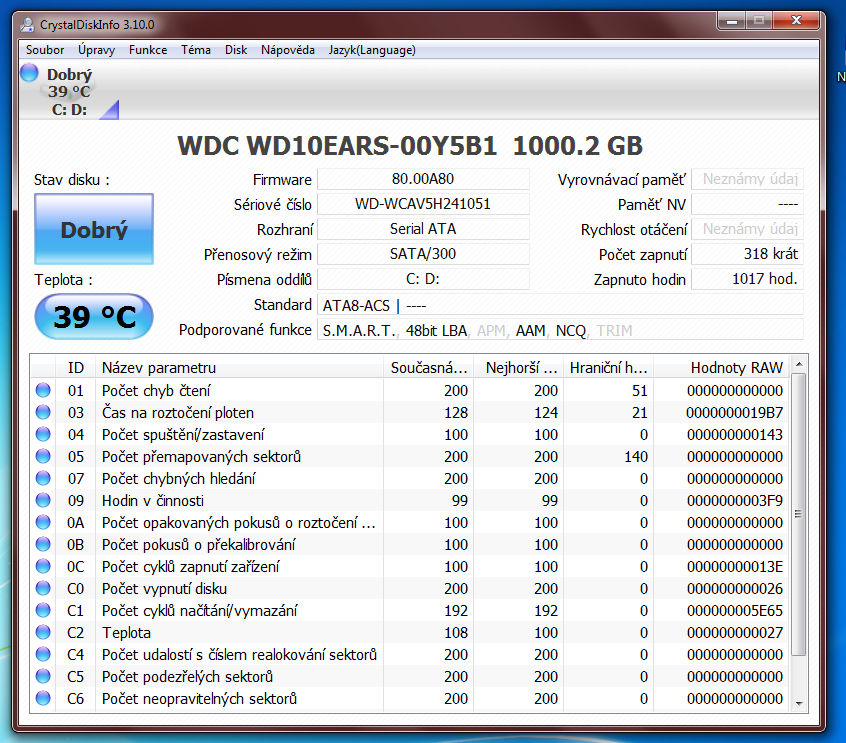Click the disk status orb next to Dobrý

click(30, 73)
